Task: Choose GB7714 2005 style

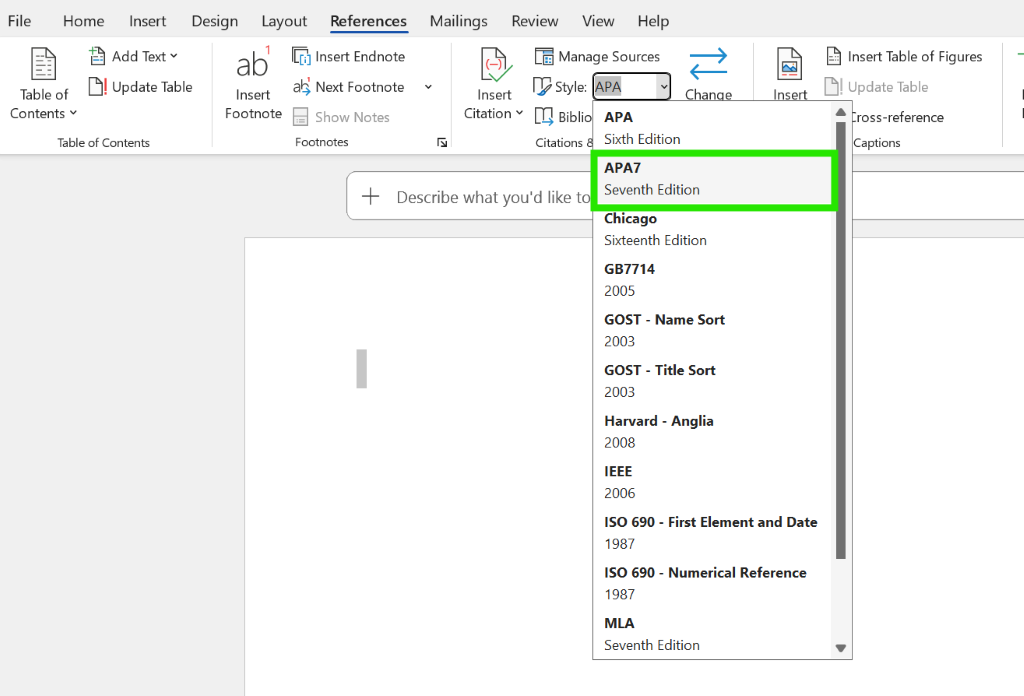Action: pos(714,280)
